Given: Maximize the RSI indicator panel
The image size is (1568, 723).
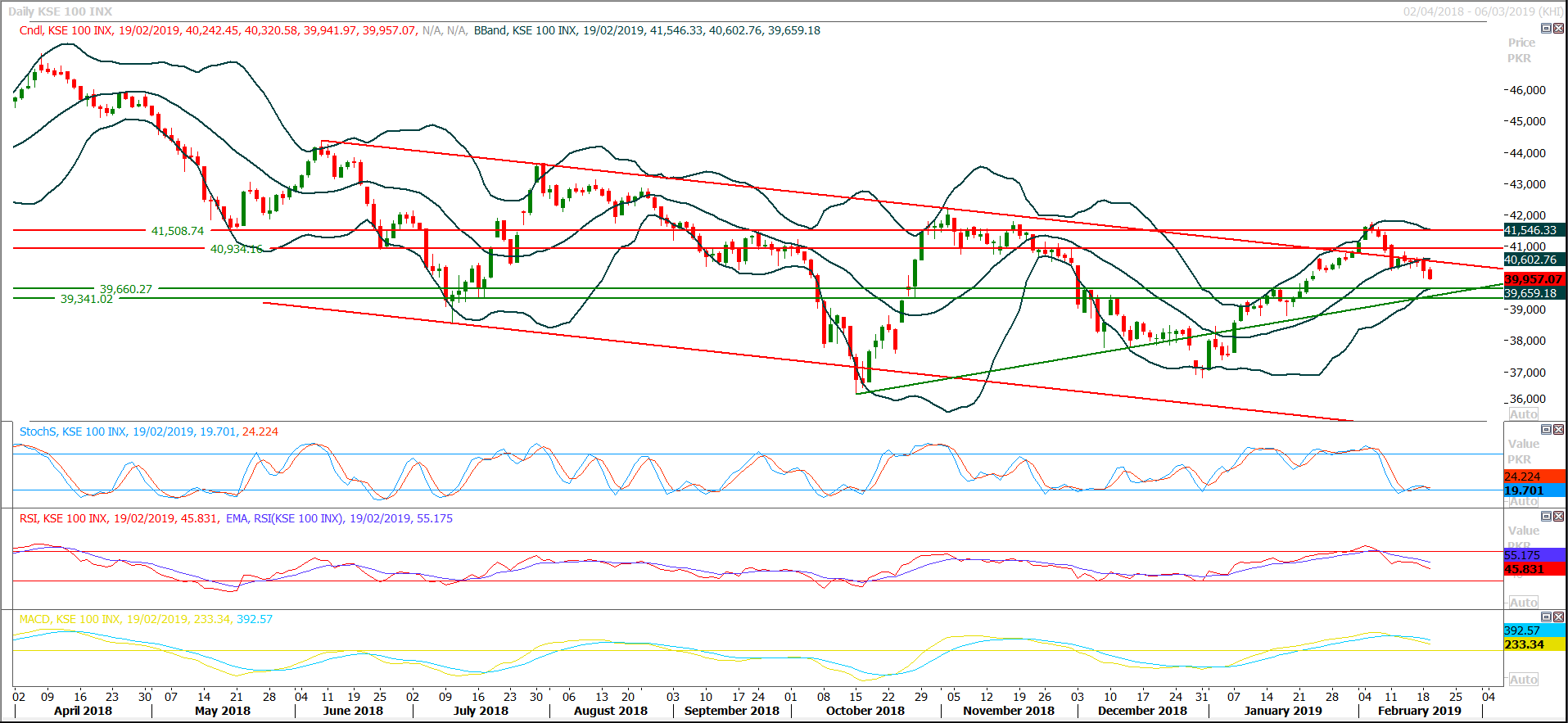Looking at the screenshot, I should 1546,517.
